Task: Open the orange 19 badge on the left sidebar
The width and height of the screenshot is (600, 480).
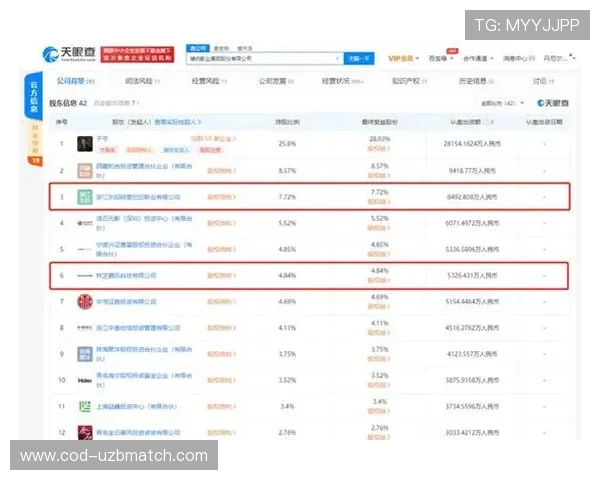Action: (35, 161)
